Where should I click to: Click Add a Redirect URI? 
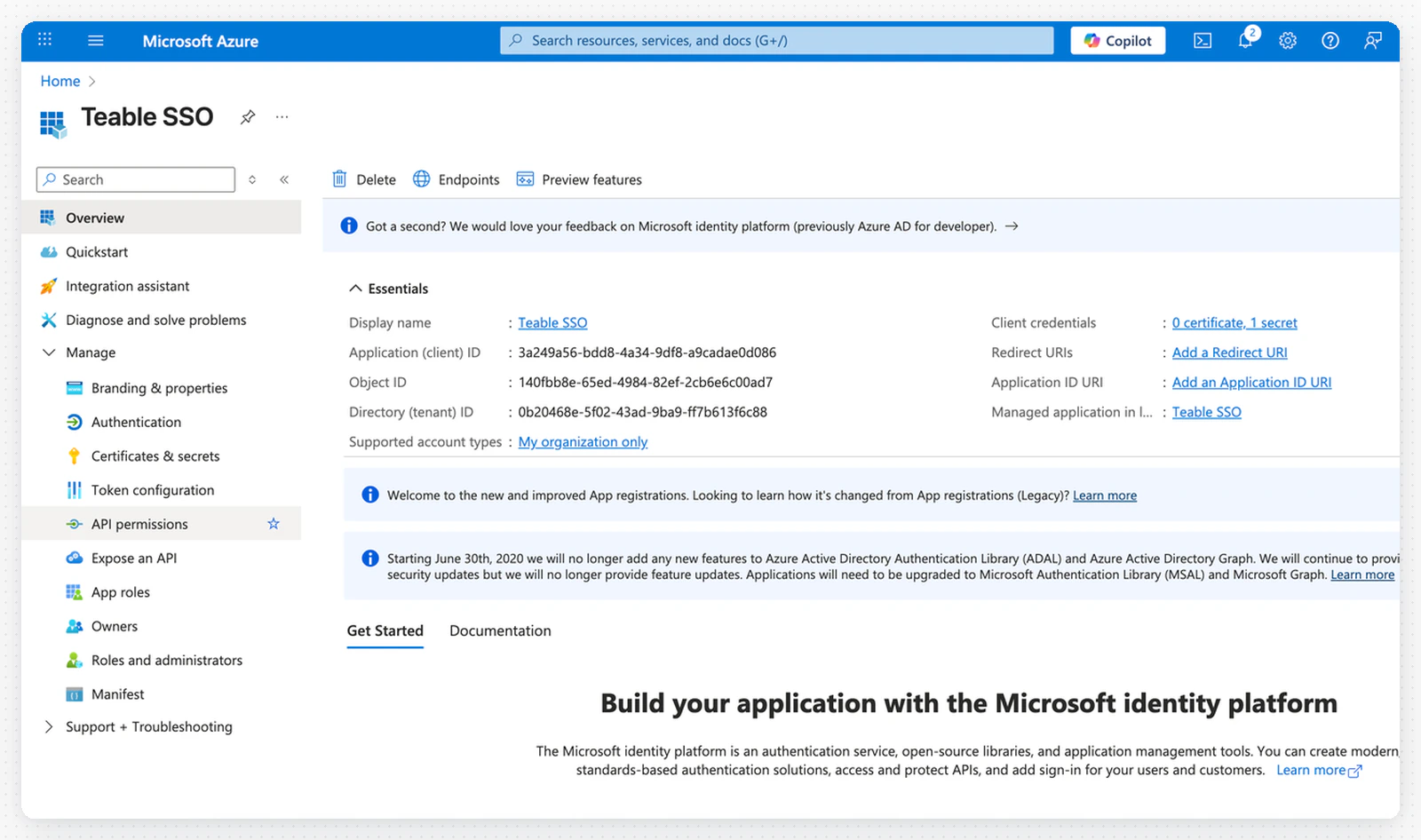1229,353
